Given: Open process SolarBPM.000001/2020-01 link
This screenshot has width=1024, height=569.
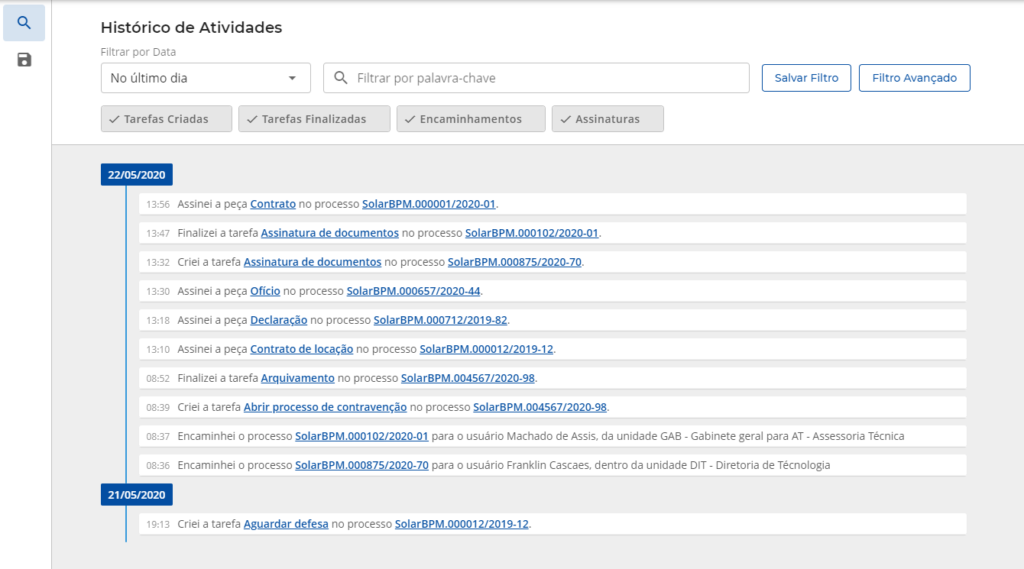Looking at the screenshot, I should click(429, 204).
